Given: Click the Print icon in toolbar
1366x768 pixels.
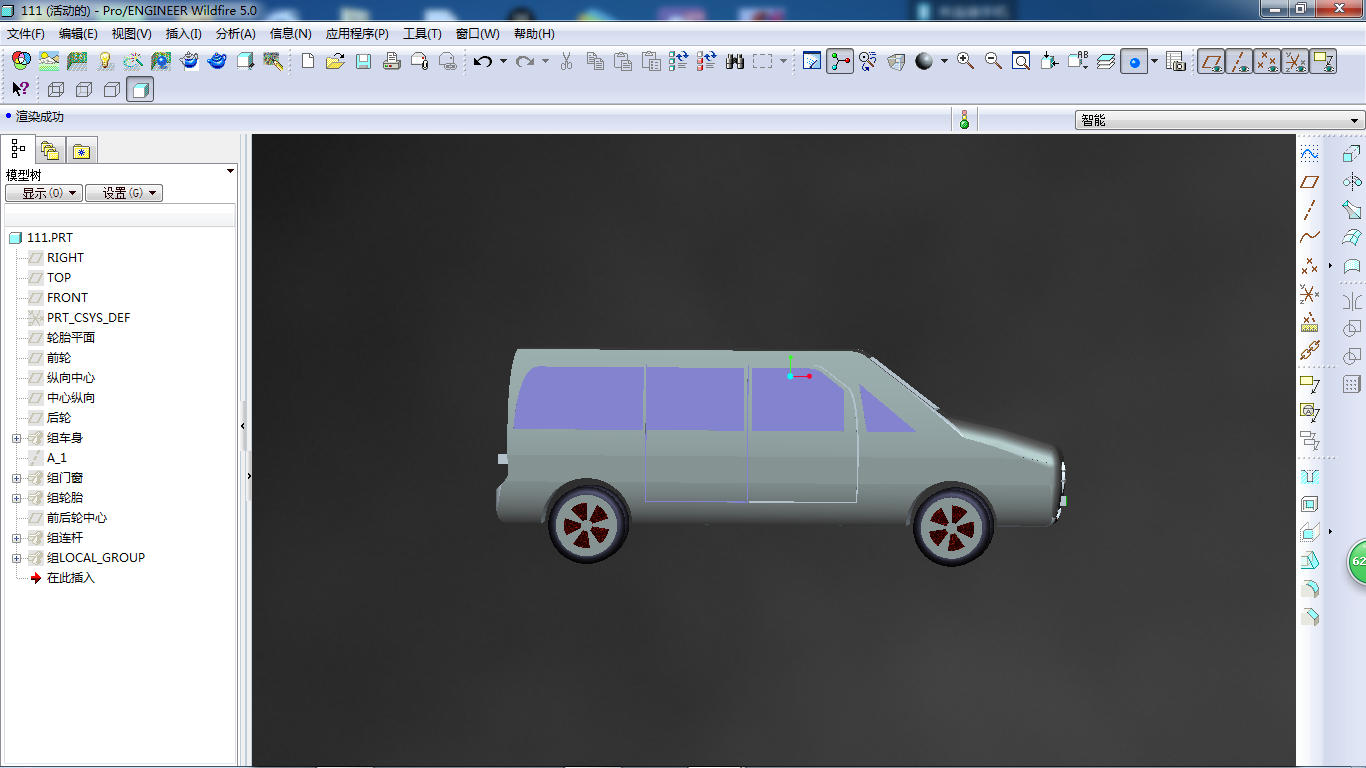Looking at the screenshot, I should click(391, 61).
